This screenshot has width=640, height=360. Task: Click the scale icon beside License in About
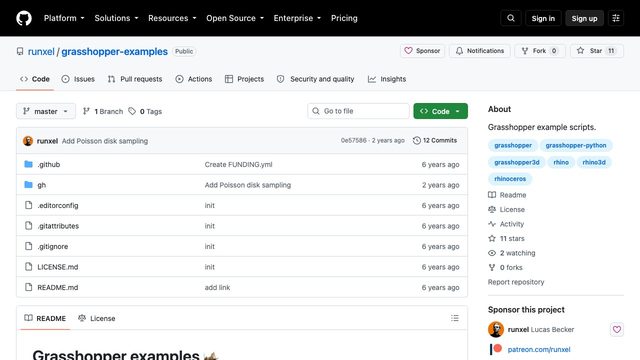coord(492,209)
